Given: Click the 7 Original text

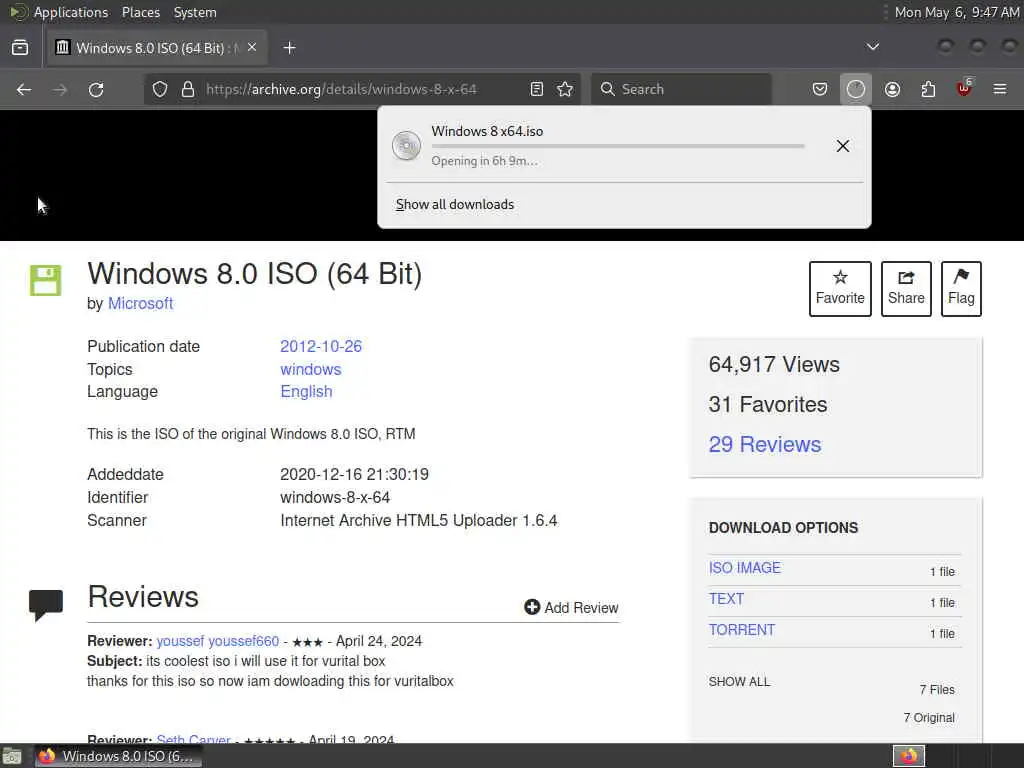Looking at the screenshot, I should [x=929, y=718].
